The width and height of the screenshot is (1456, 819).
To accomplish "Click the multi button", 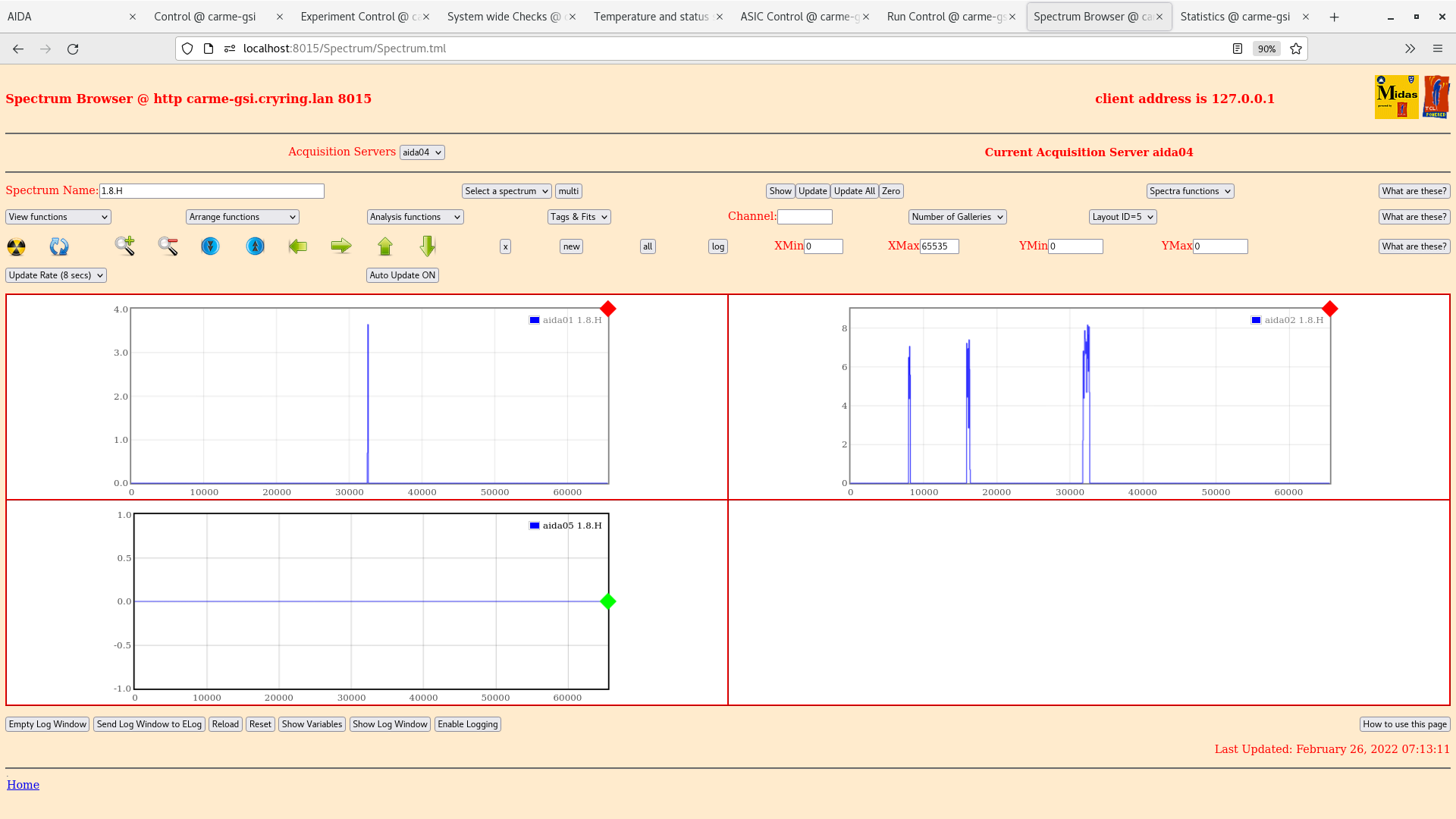I will [x=569, y=191].
